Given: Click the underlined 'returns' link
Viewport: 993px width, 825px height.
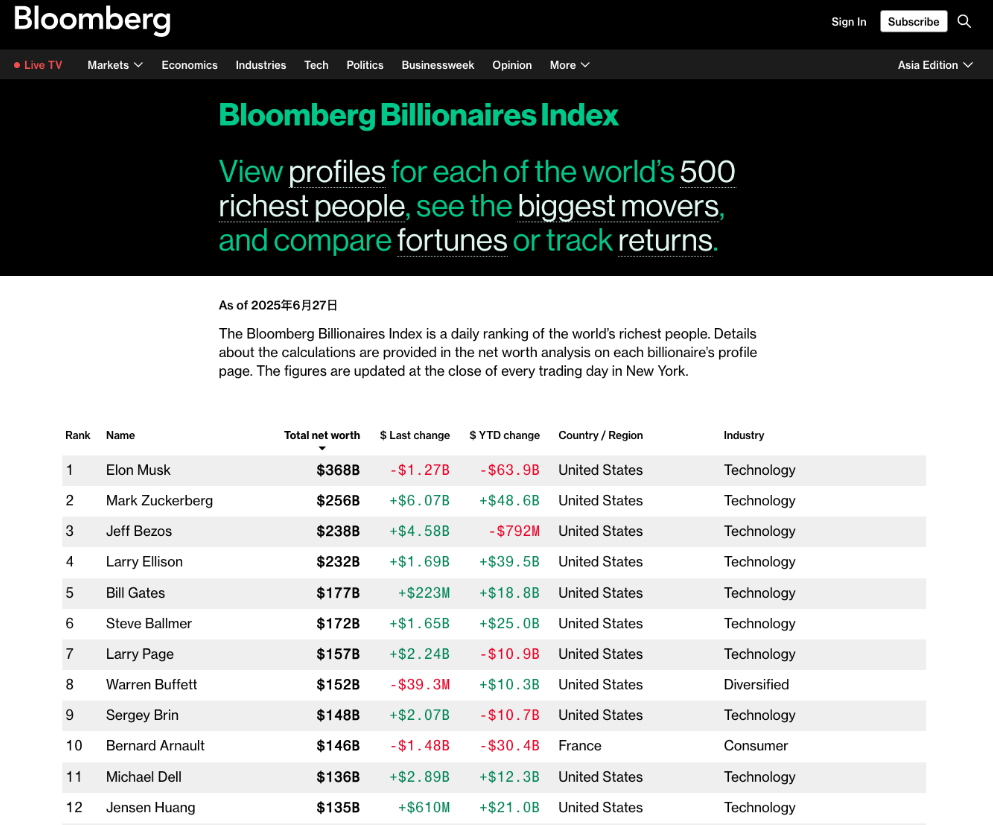Looking at the screenshot, I should (x=665, y=241).
